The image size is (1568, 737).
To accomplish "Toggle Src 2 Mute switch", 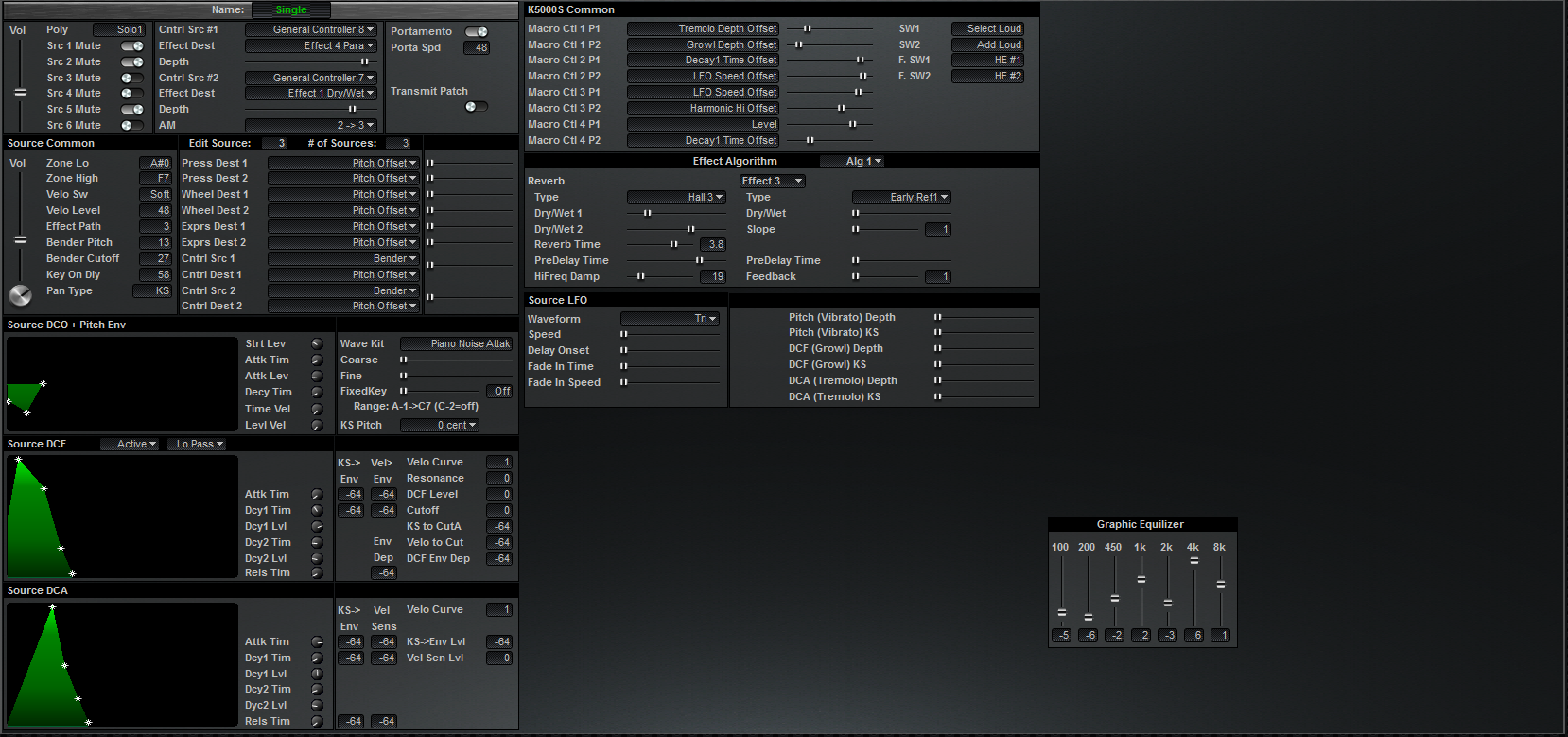I will coord(132,62).
